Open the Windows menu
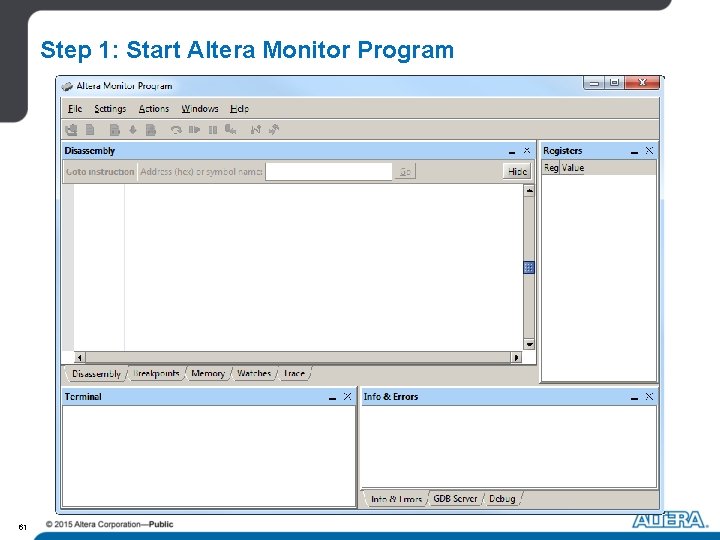The width and height of the screenshot is (720, 540). point(200,109)
